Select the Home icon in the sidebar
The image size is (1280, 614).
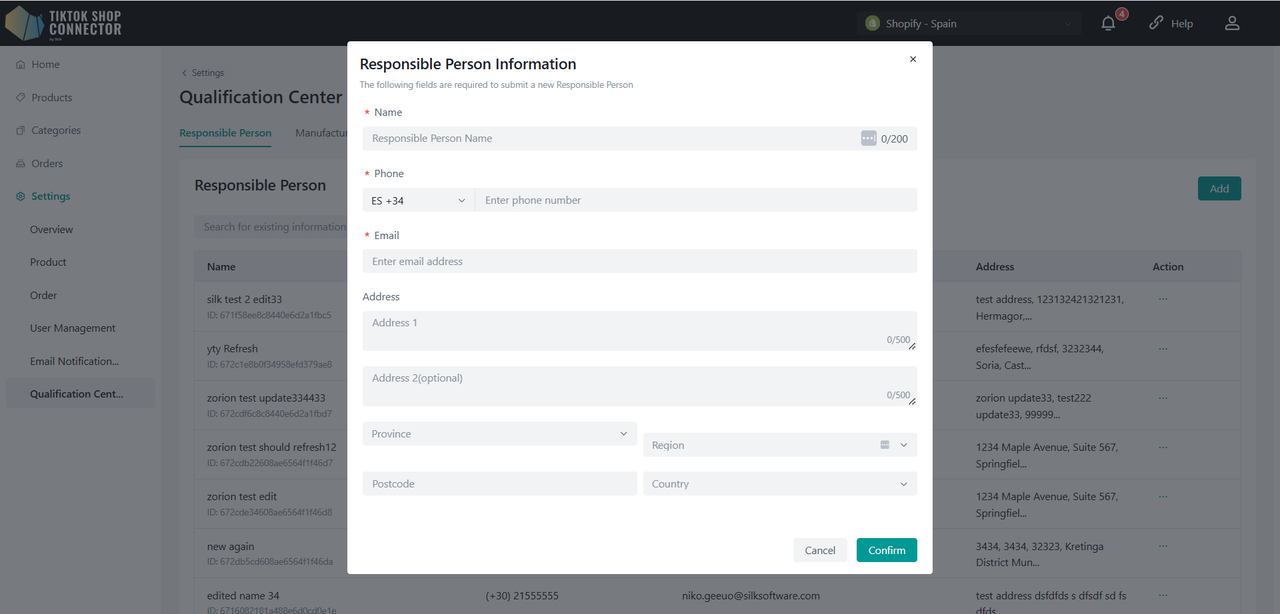(19, 64)
